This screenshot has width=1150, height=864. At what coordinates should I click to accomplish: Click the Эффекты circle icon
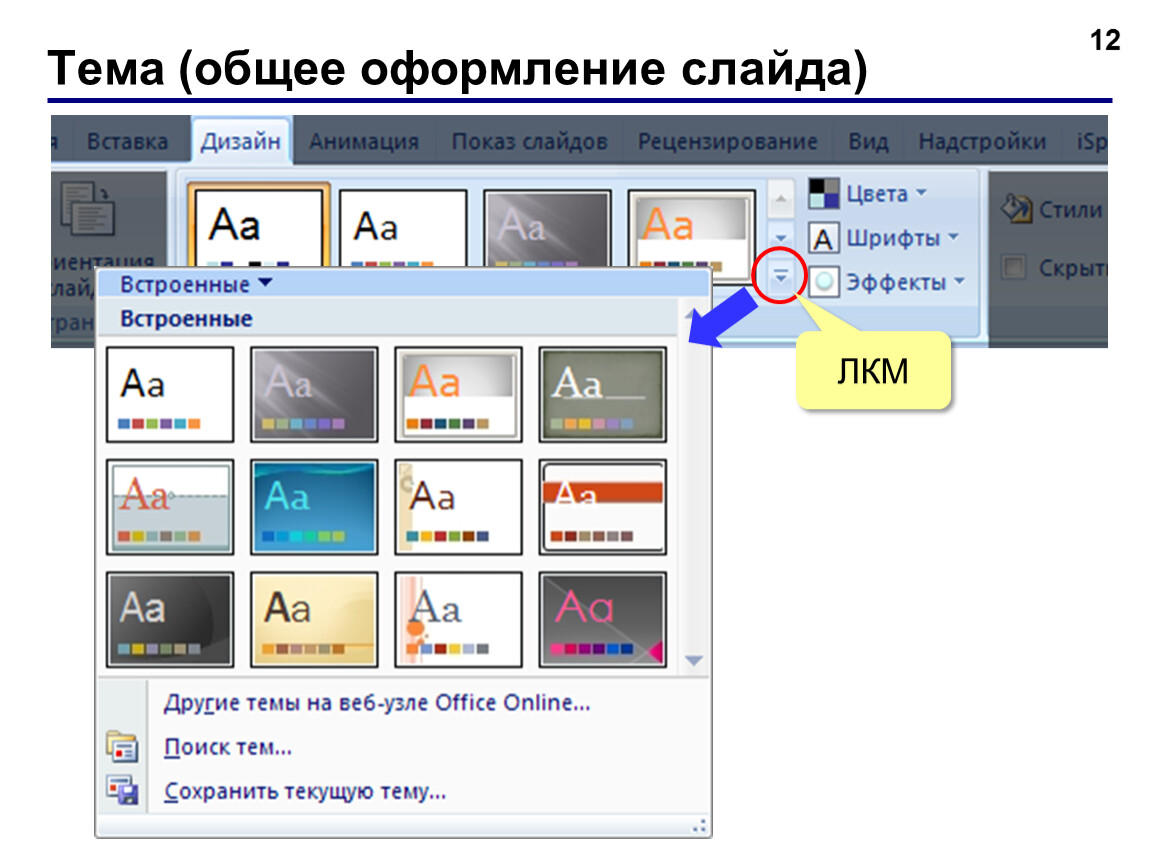[x=824, y=282]
